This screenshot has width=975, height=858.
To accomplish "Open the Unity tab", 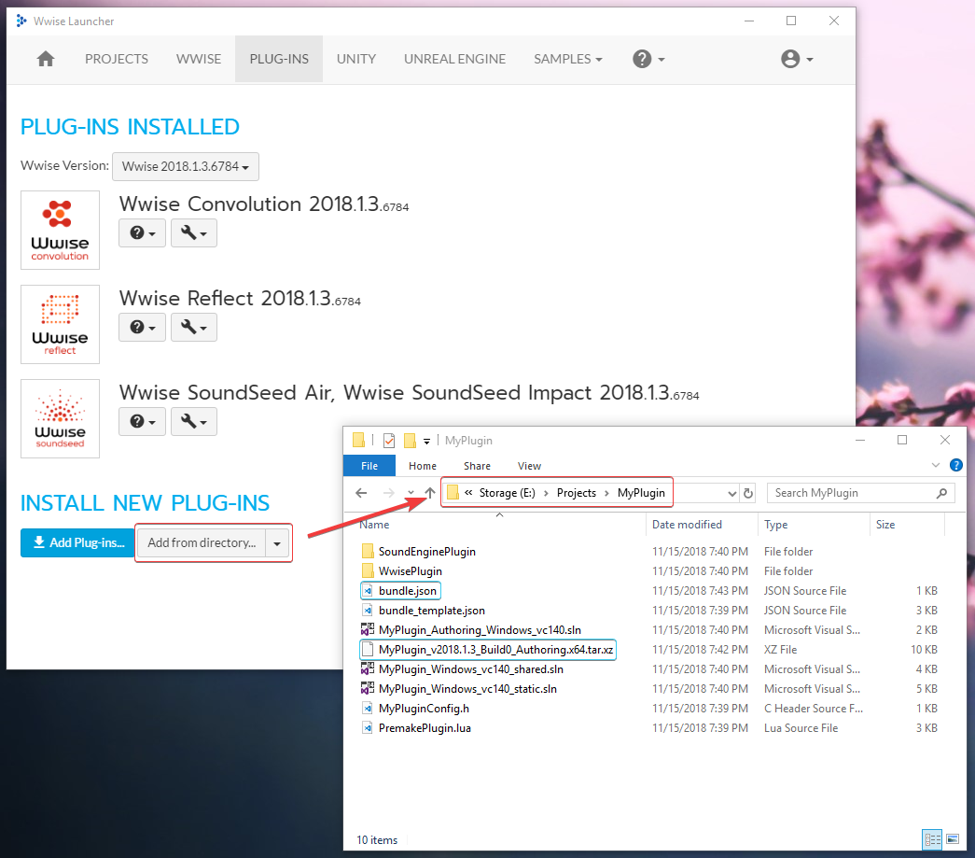I will (x=356, y=59).
